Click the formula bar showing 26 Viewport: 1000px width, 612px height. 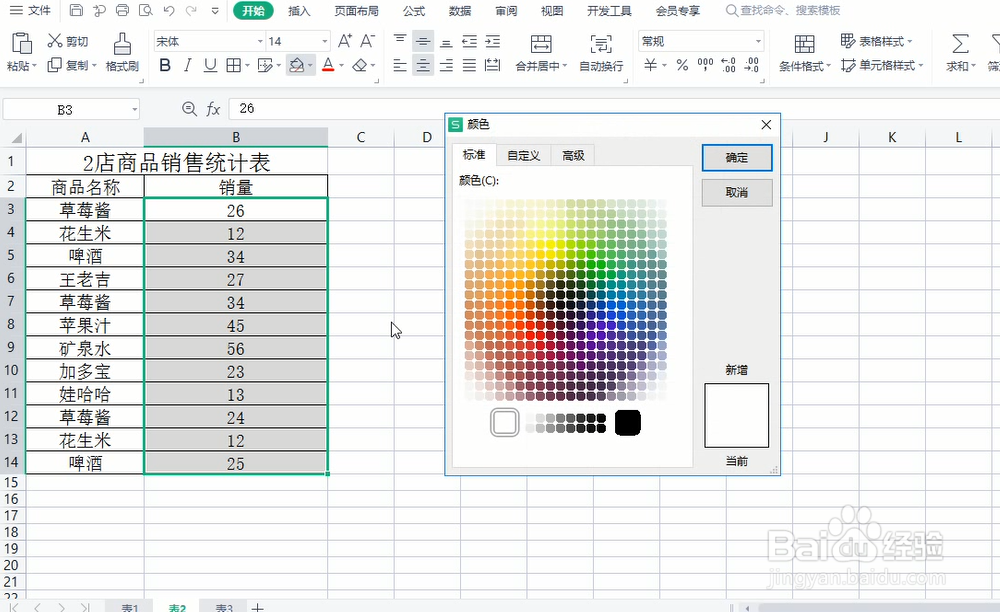coord(612,109)
